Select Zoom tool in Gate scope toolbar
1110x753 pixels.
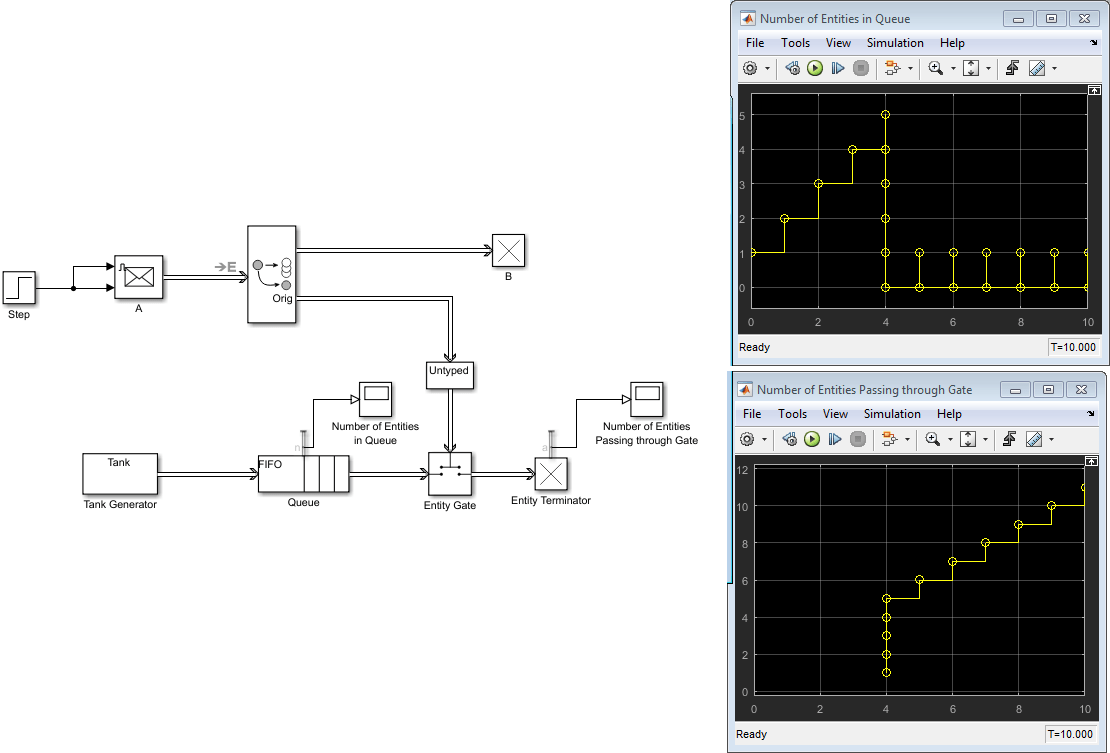pyautogui.click(x=933, y=439)
